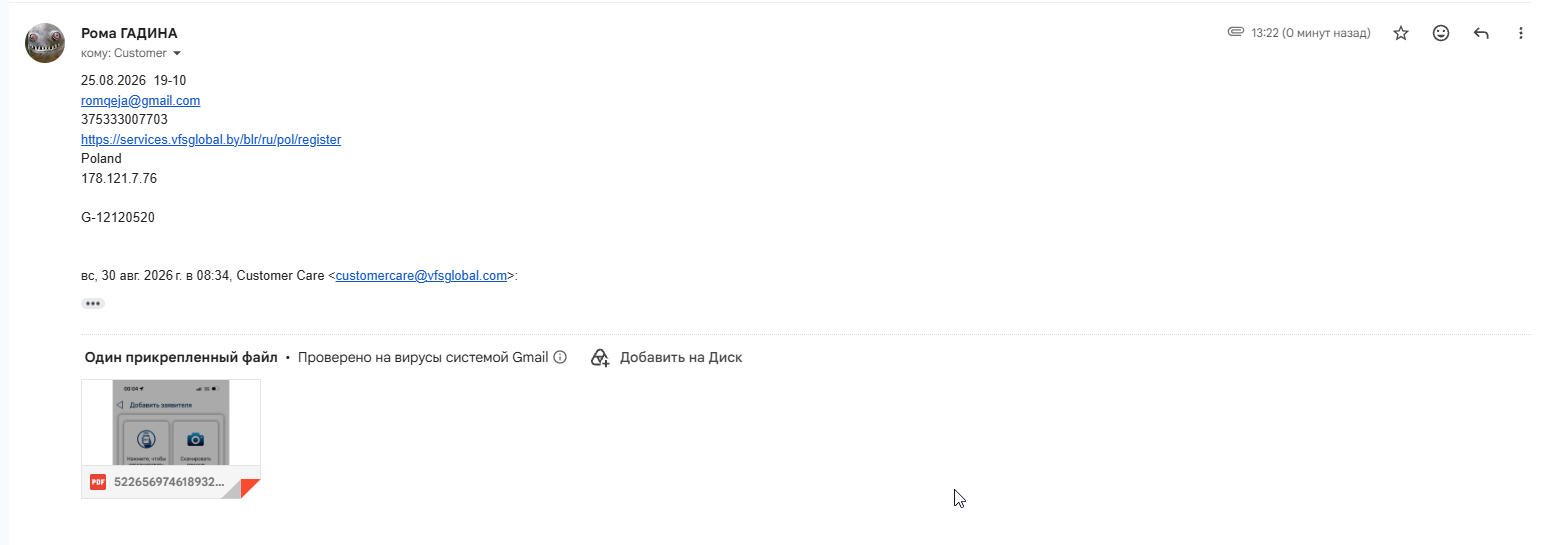Viewport: 1550px width, 545px height.
Task: Expand recipient details arrow next to Customer
Action: coord(177,53)
